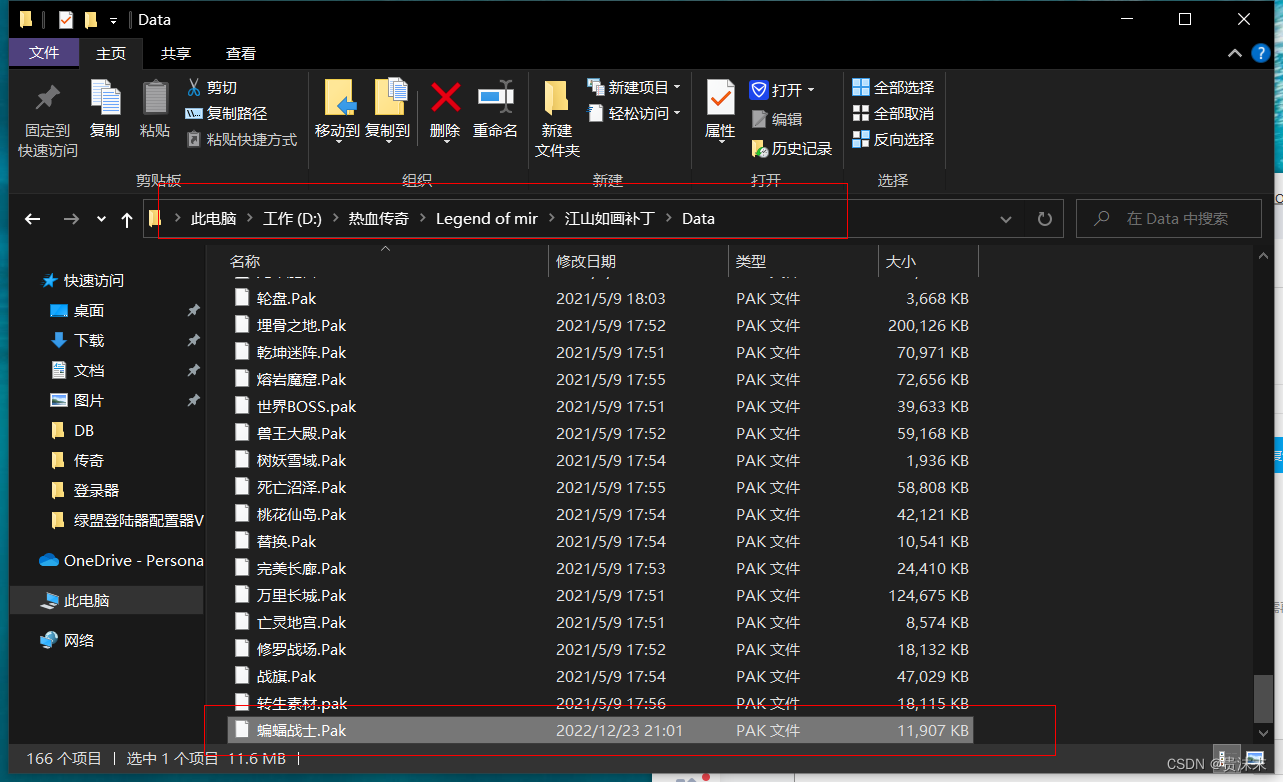Click the new folder icon in title bar
This screenshot has height=782, width=1283.
(91, 19)
